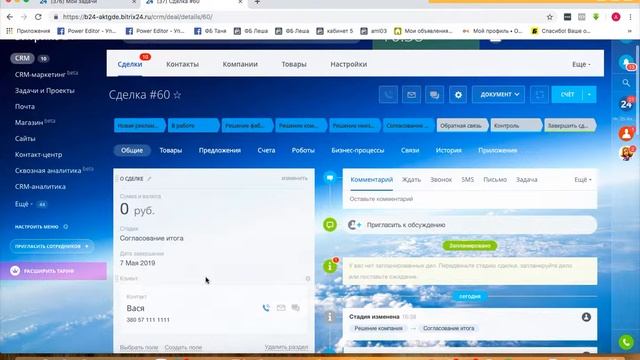Click the gear icon in Клиент section
The height and width of the screenshot is (360, 640).
point(308,278)
